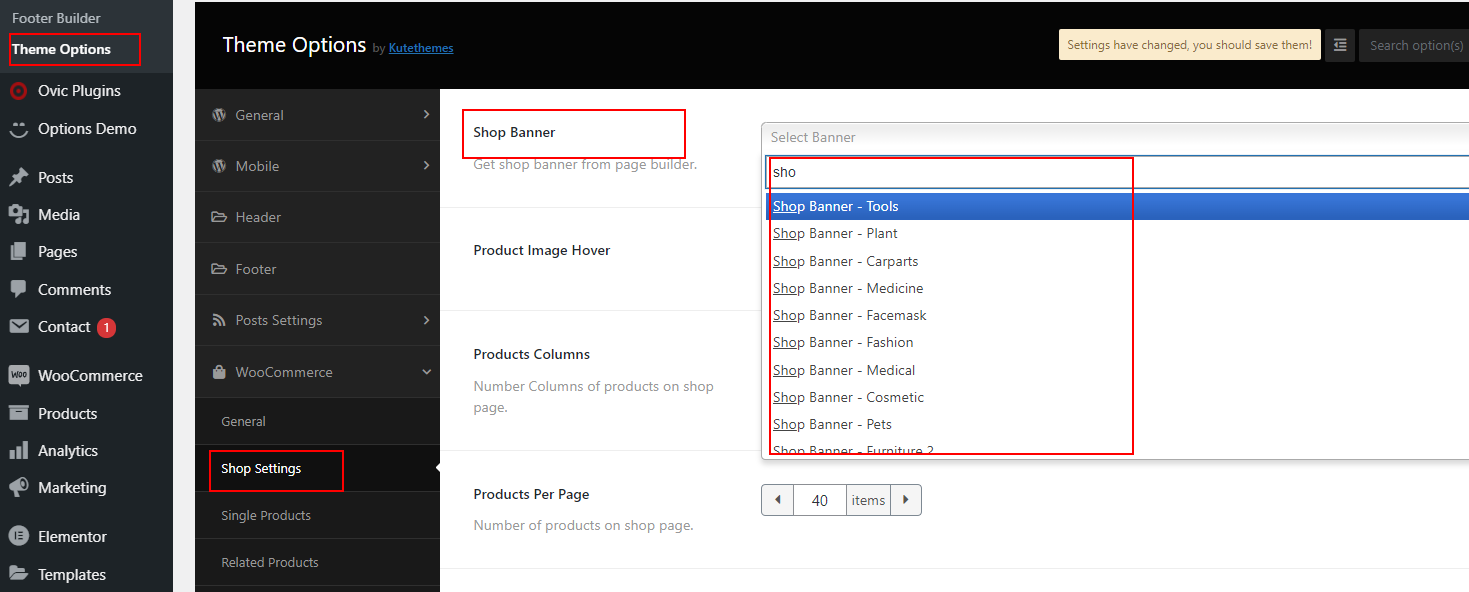Click the Marketing megaphone icon
The height and width of the screenshot is (592, 1469).
click(x=18, y=488)
